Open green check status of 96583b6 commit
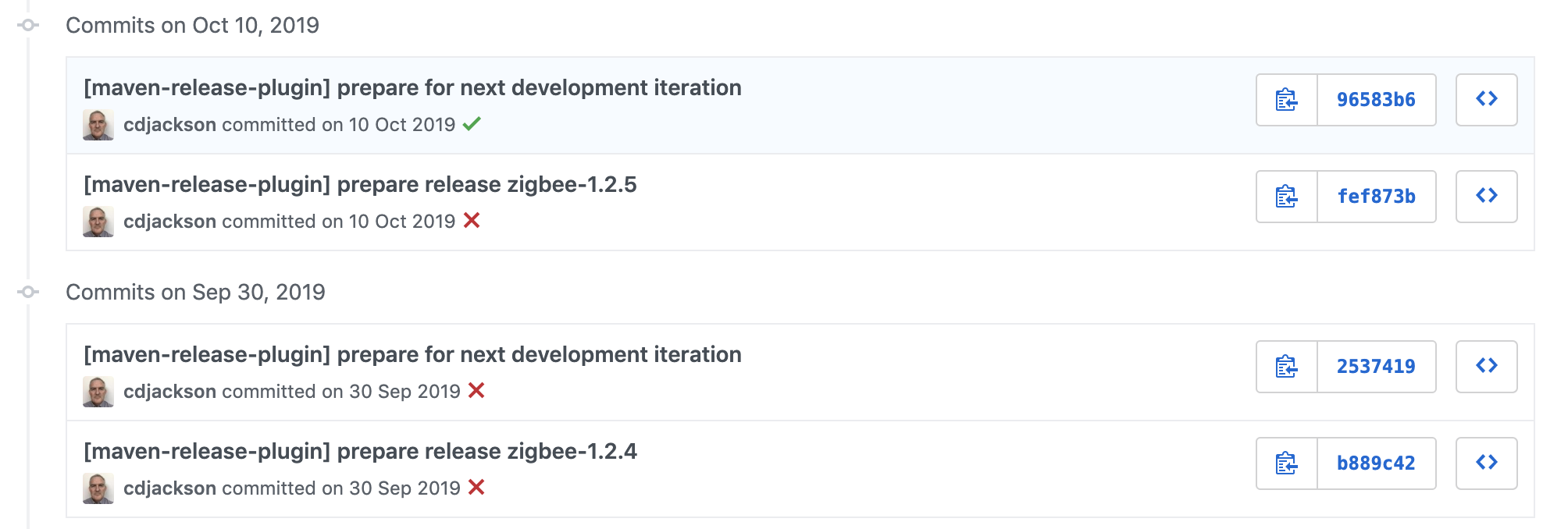 [x=472, y=124]
